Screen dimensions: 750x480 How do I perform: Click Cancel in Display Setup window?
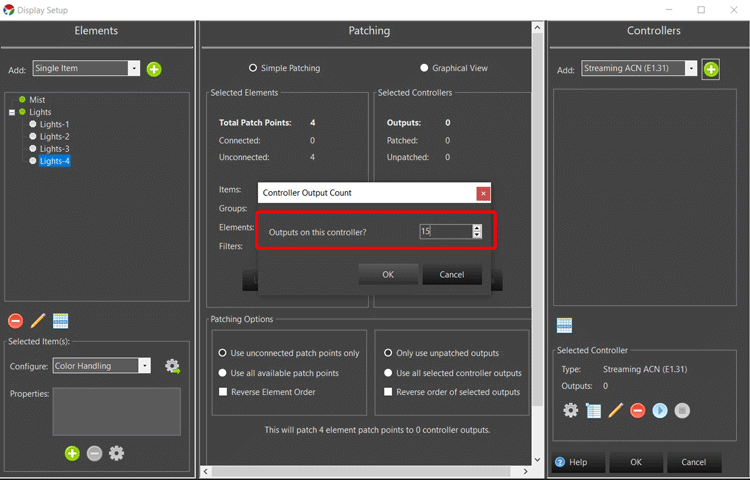(x=694, y=462)
